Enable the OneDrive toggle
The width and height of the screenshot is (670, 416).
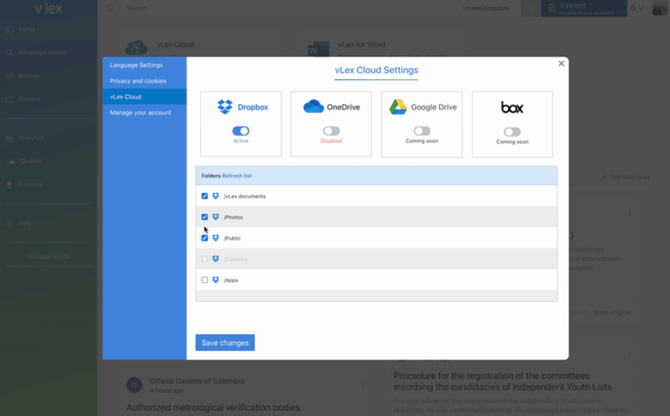(x=331, y=131)
